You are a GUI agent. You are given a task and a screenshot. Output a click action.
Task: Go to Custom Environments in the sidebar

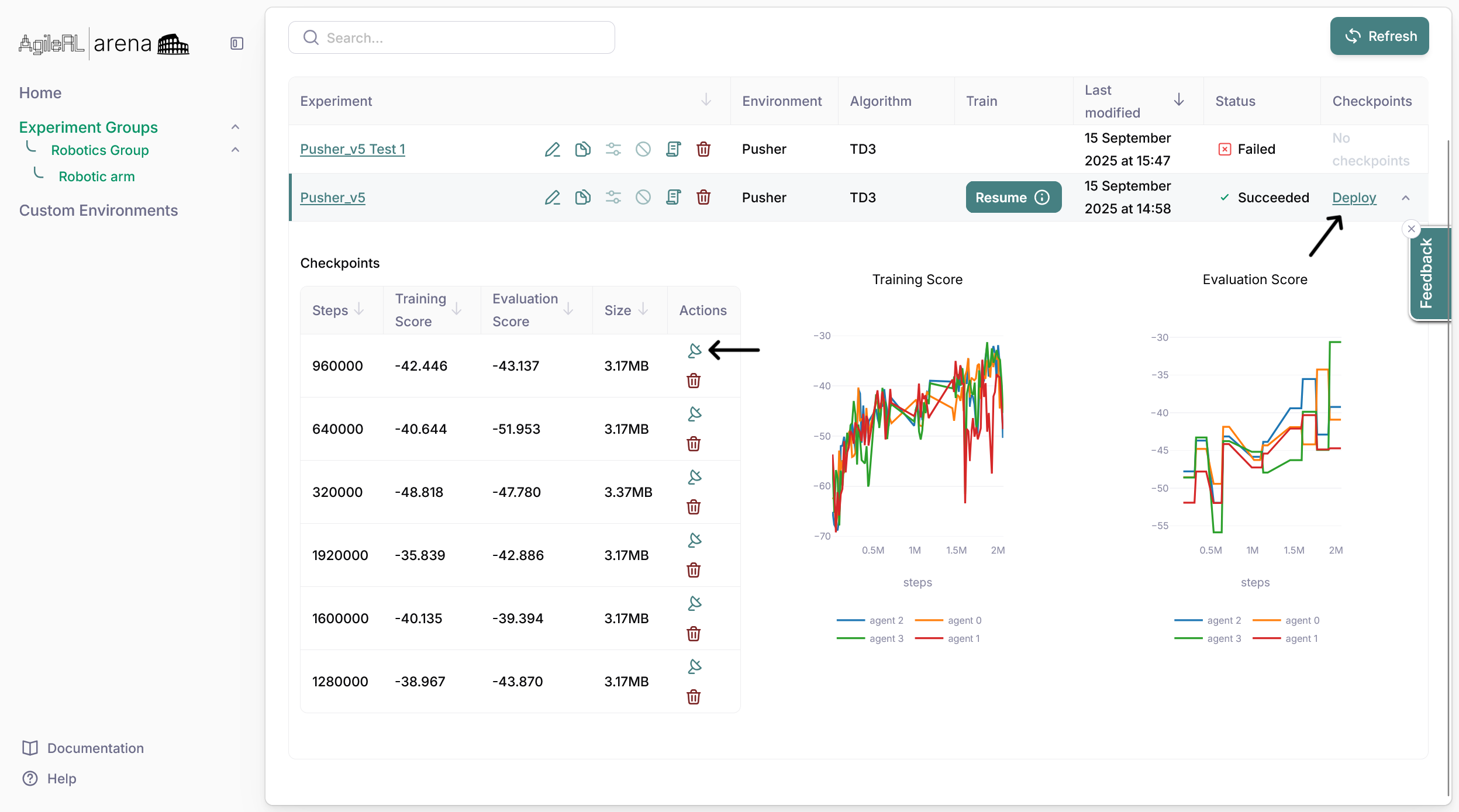coord(98,210)
